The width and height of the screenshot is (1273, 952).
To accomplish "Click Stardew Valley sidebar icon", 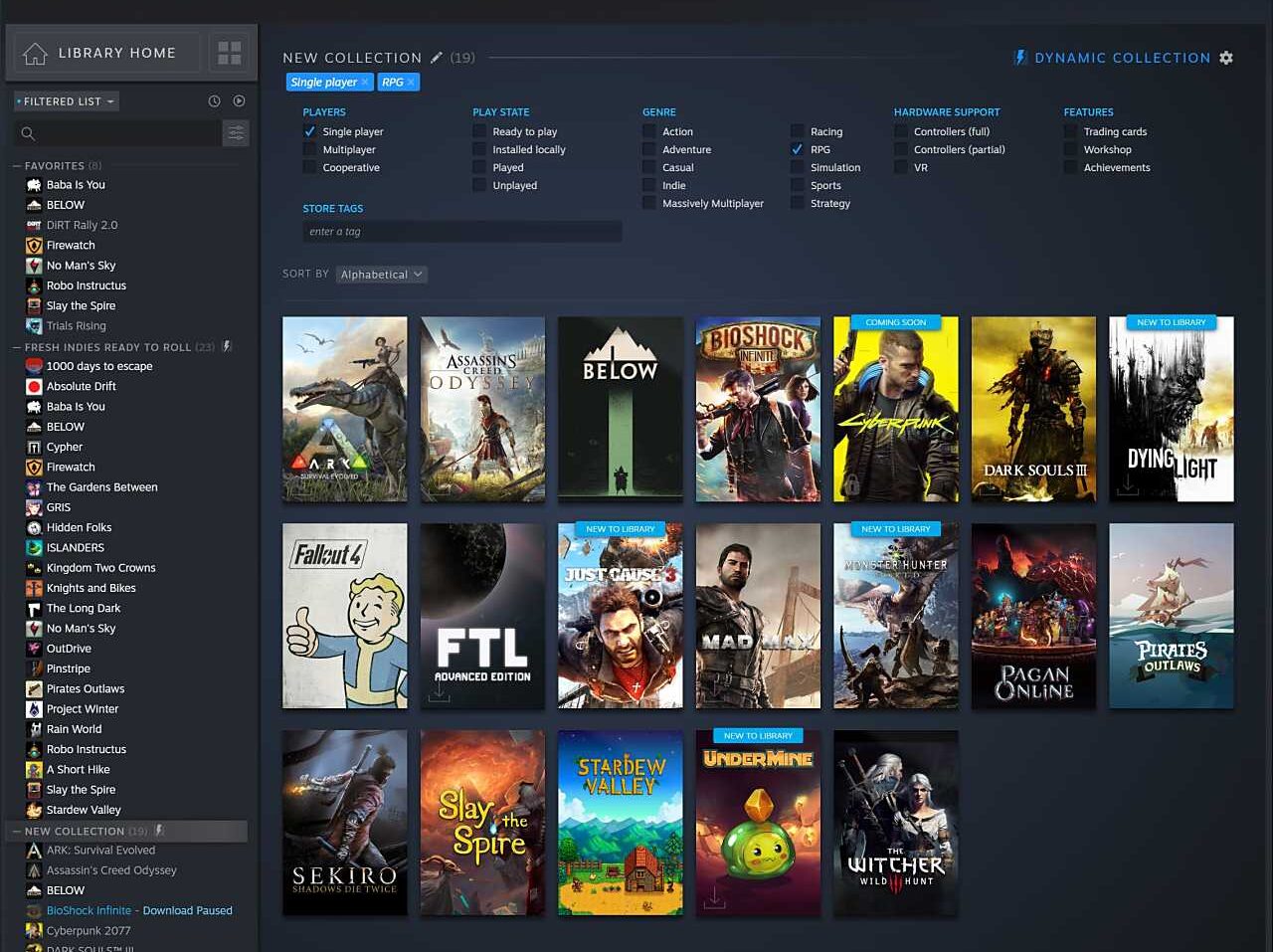I will click(x=34, y=810).
